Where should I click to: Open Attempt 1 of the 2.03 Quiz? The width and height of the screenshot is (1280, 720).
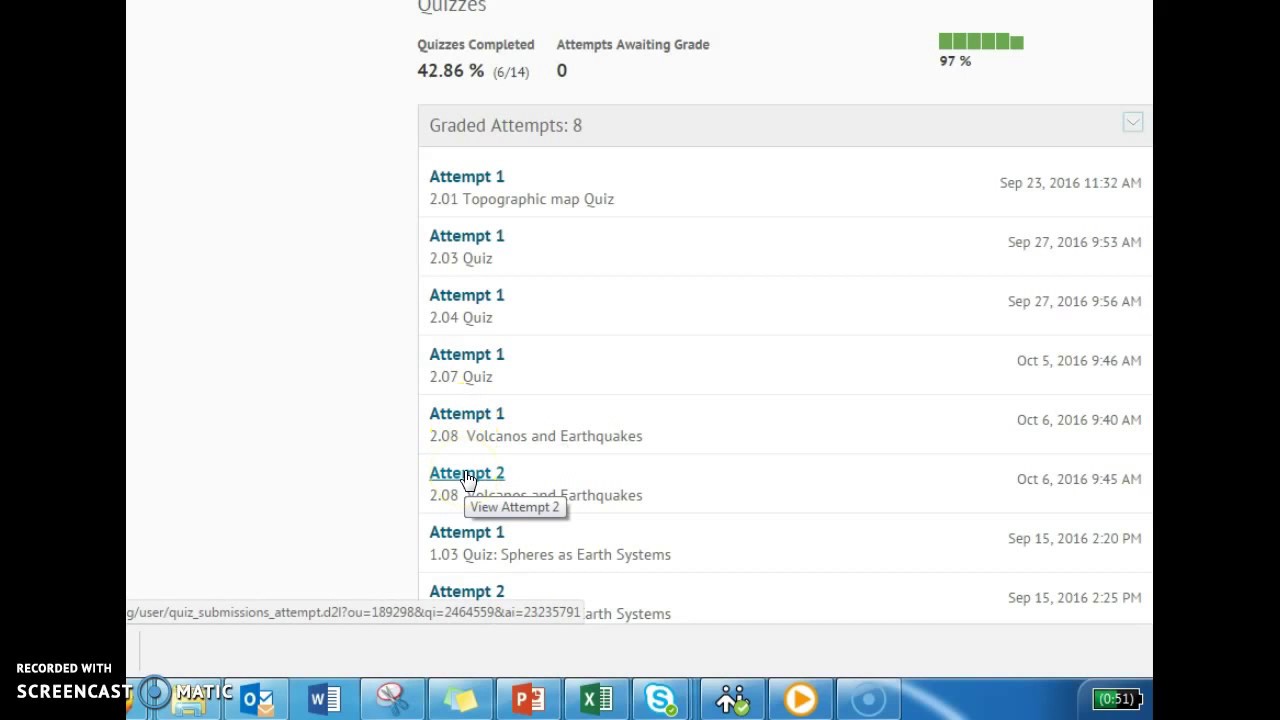point(467,236)
